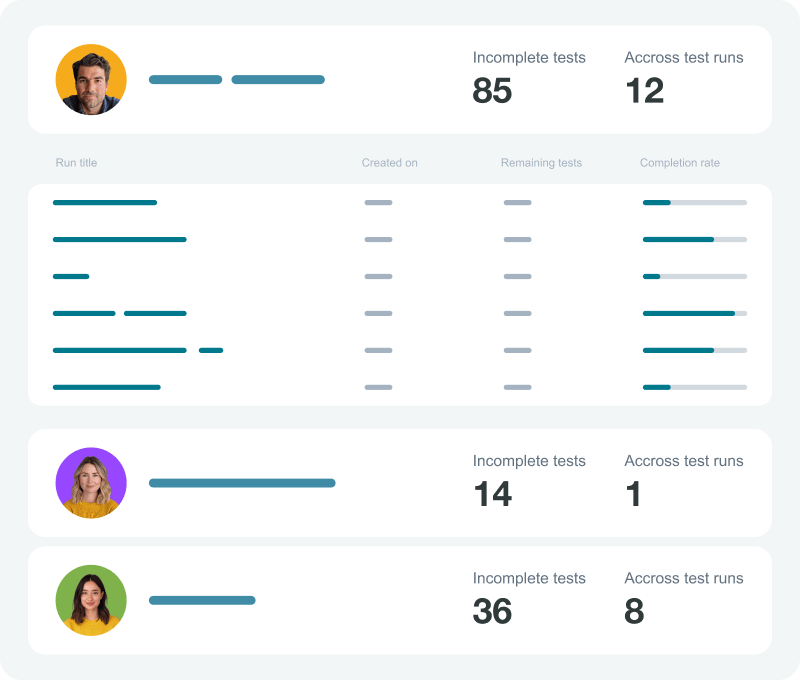The image size is (800, 680).
Task: Sort by Completion rate column header
Action: click(680, 163)
